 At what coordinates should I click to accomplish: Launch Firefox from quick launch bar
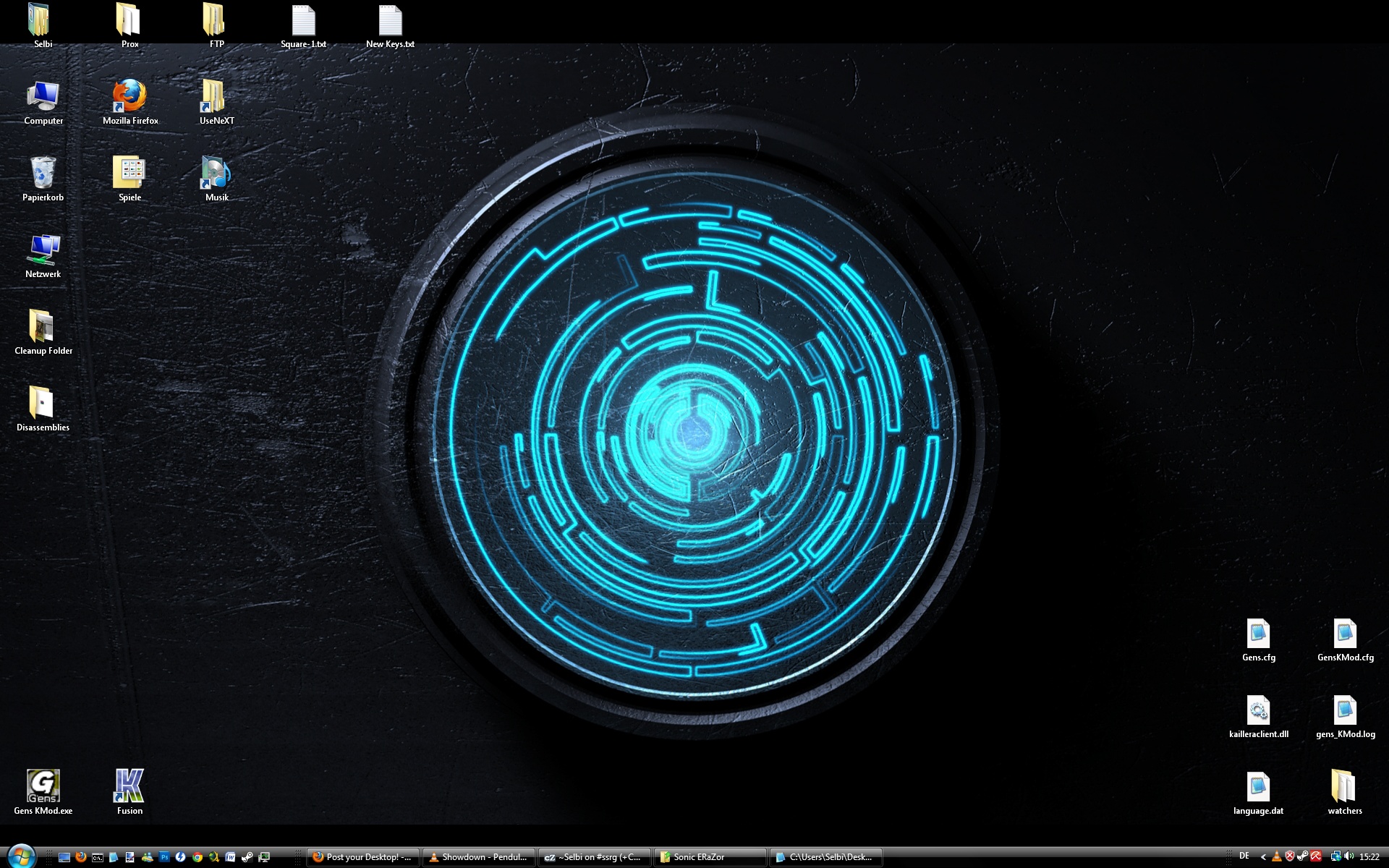click(x=81, y=857)
